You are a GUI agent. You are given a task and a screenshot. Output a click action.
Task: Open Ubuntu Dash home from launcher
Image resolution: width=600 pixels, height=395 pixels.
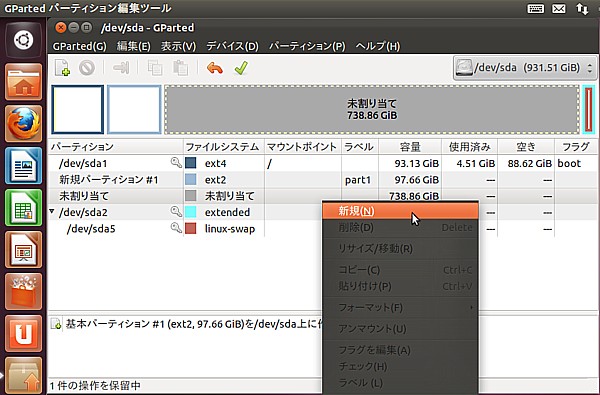coord(24,40)
